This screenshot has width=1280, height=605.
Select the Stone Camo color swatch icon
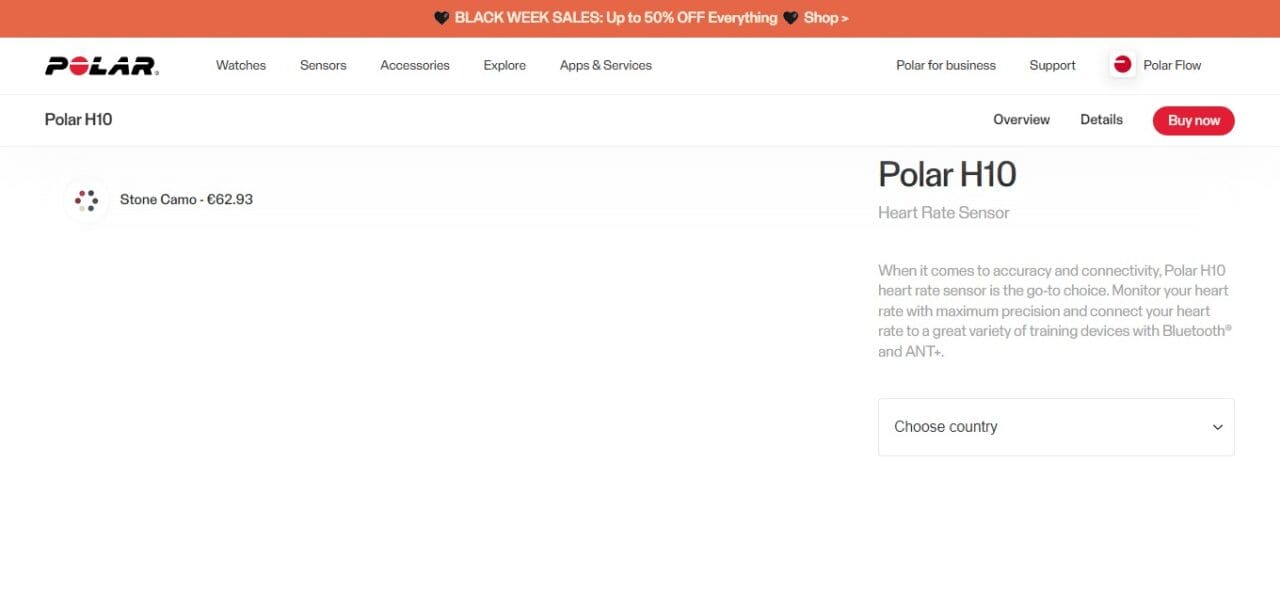[86, 200]
